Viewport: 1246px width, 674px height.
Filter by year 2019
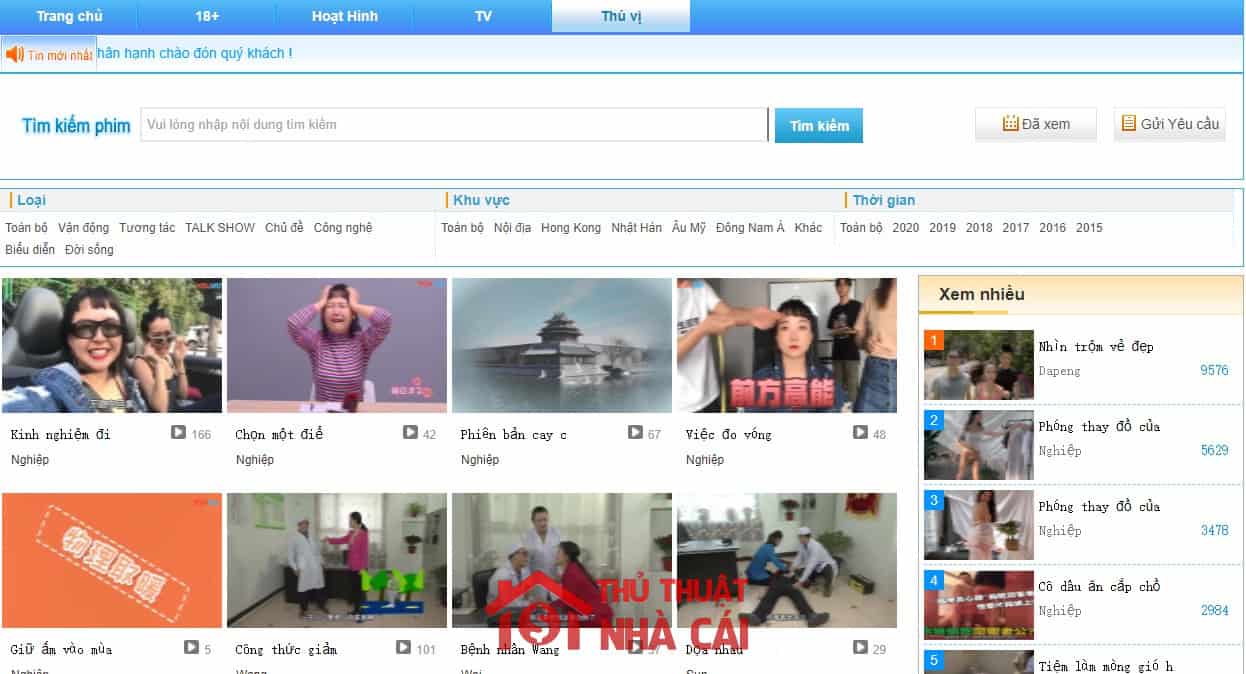point(942,228)
